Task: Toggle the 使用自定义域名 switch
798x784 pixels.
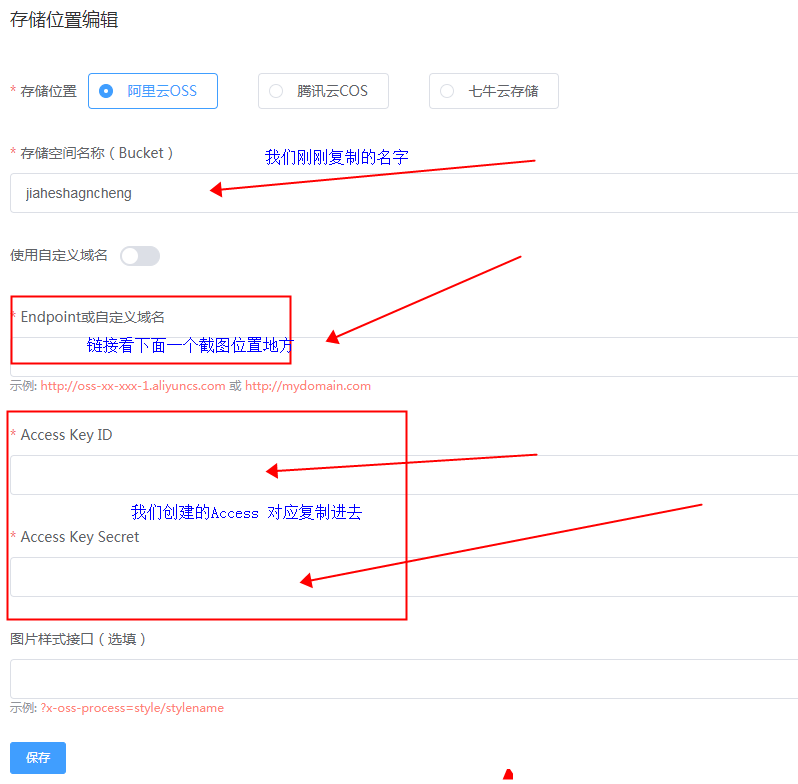Action: pyautogui.click(x=140, y=256)
